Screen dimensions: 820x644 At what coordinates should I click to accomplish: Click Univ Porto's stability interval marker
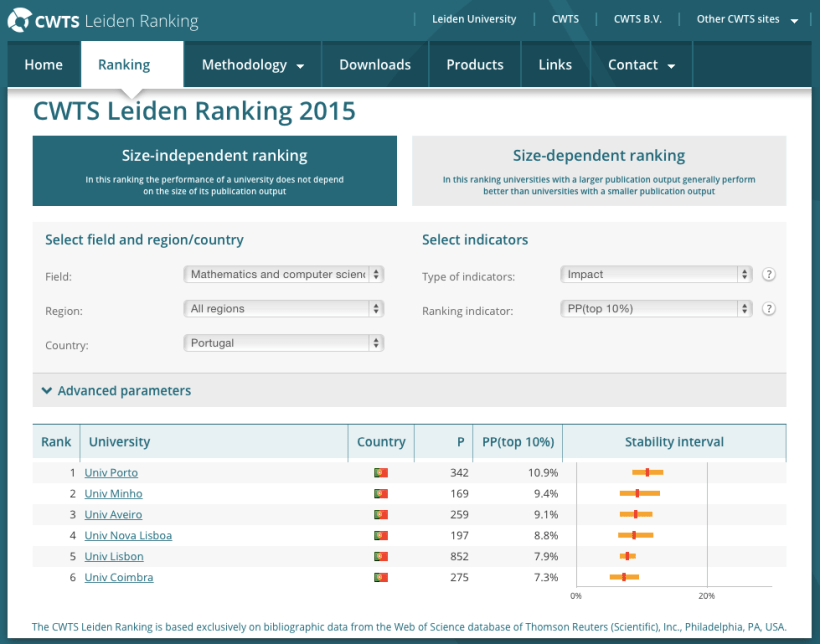pyautogui.click(x=647, y=472)
